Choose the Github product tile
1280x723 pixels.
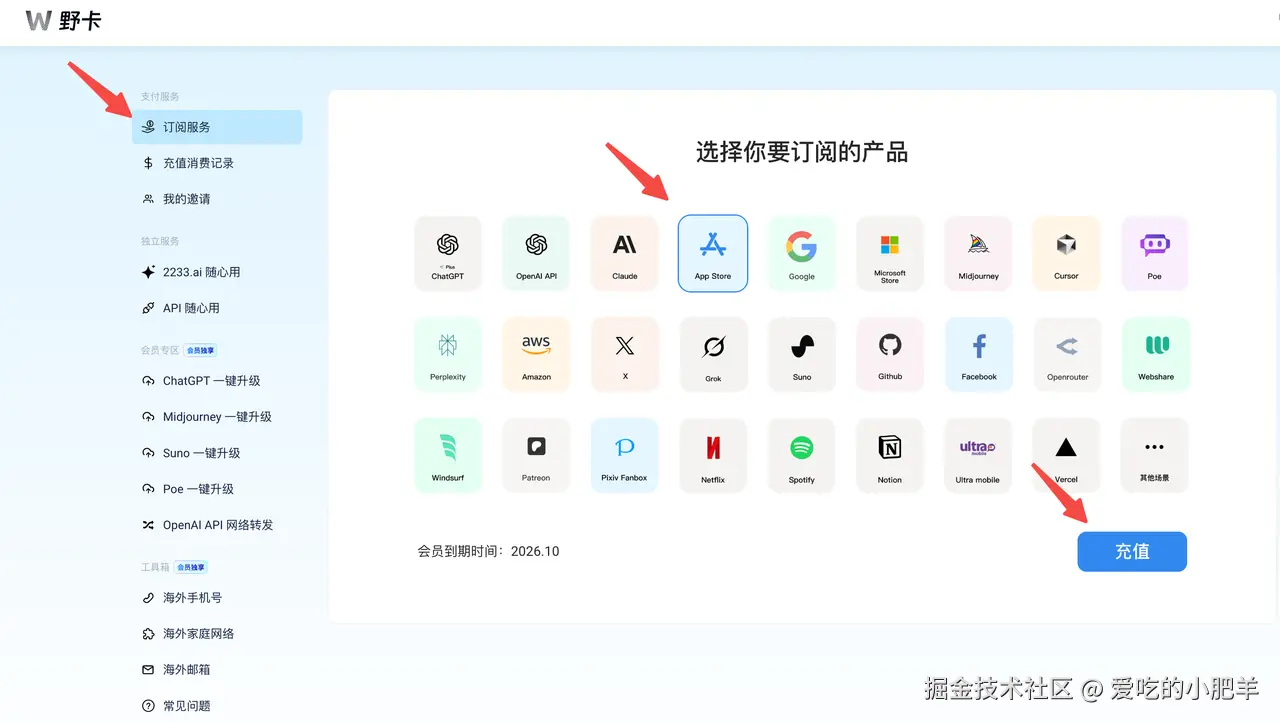coord(890,354)
